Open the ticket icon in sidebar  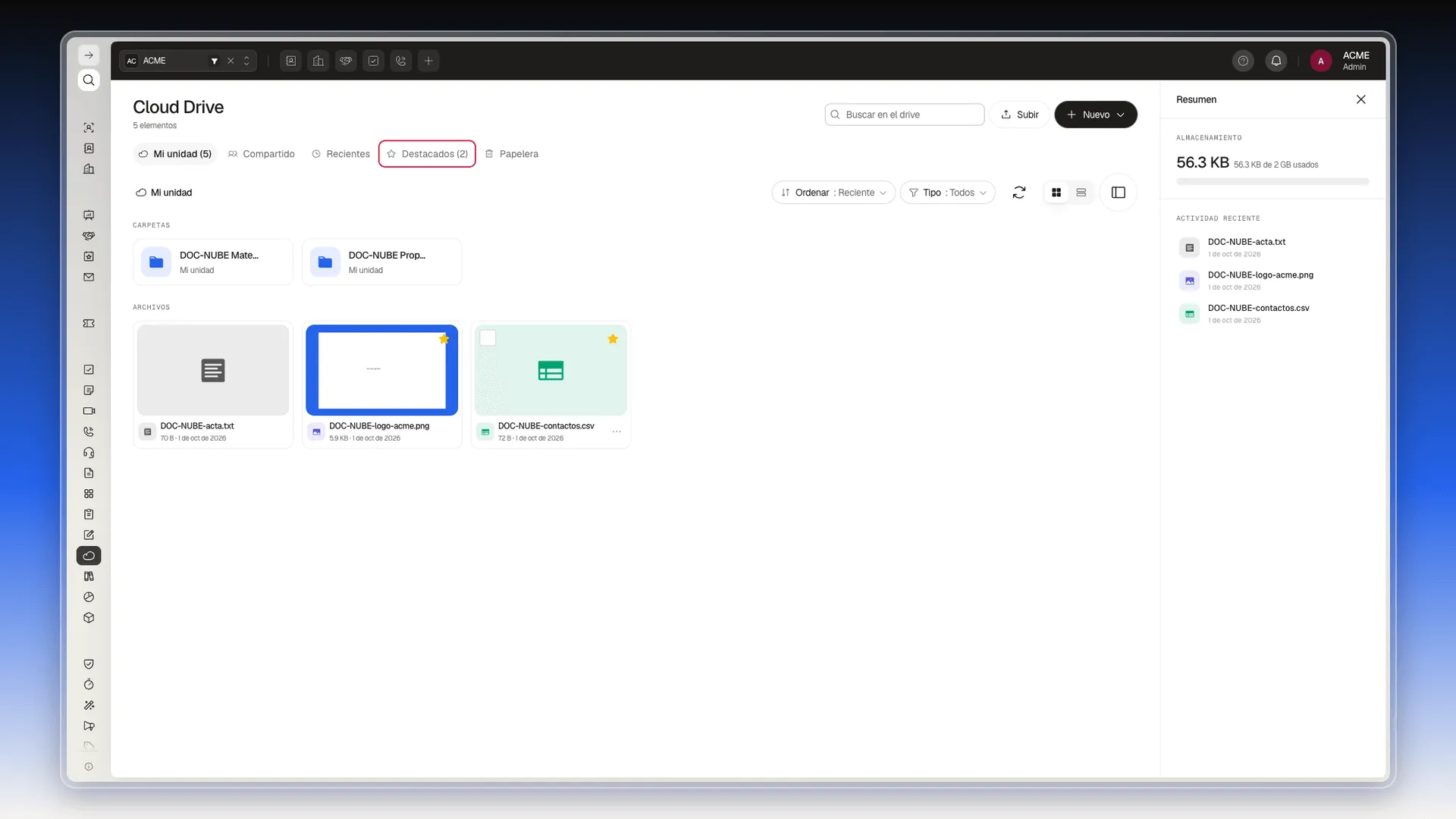89,324
